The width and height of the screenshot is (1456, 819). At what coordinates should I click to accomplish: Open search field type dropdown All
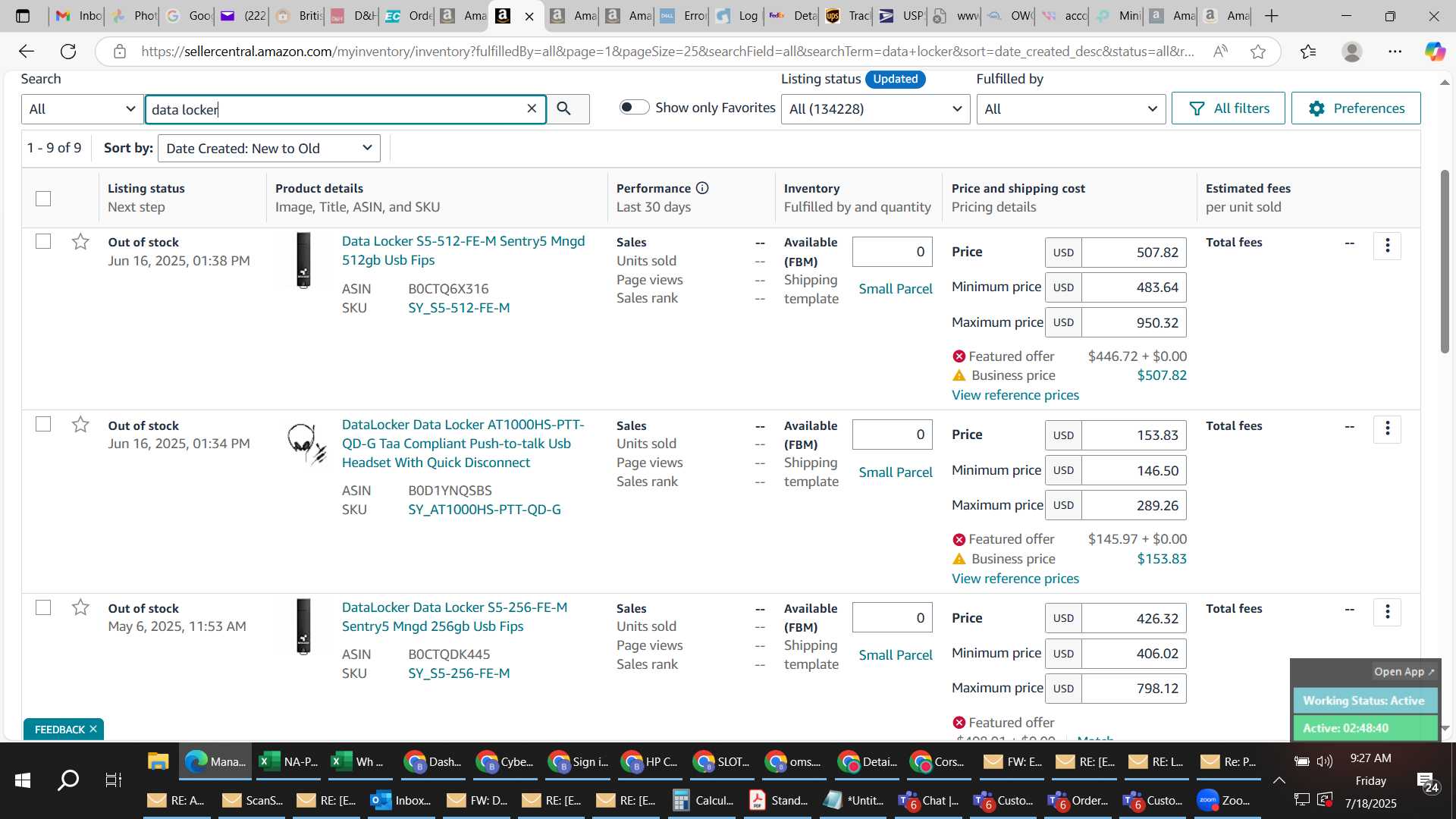pos(82,109)
